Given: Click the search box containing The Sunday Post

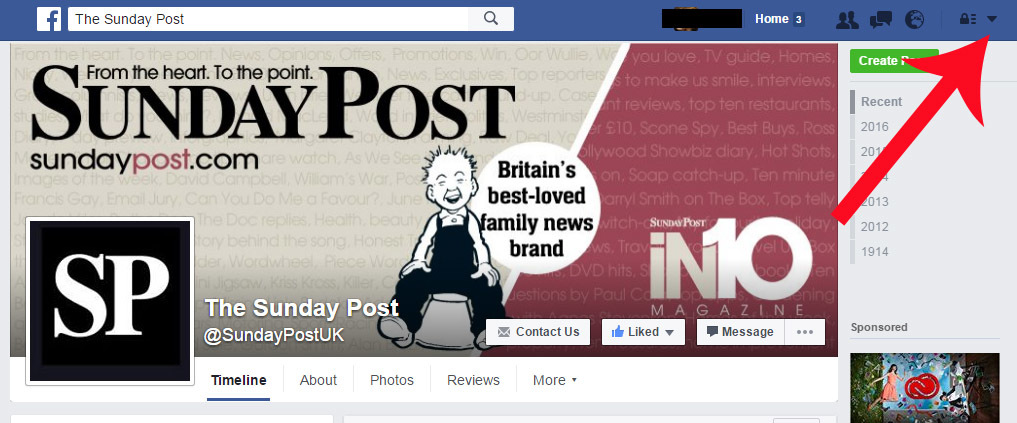Looking at the screenshot, I should [269, 19].
